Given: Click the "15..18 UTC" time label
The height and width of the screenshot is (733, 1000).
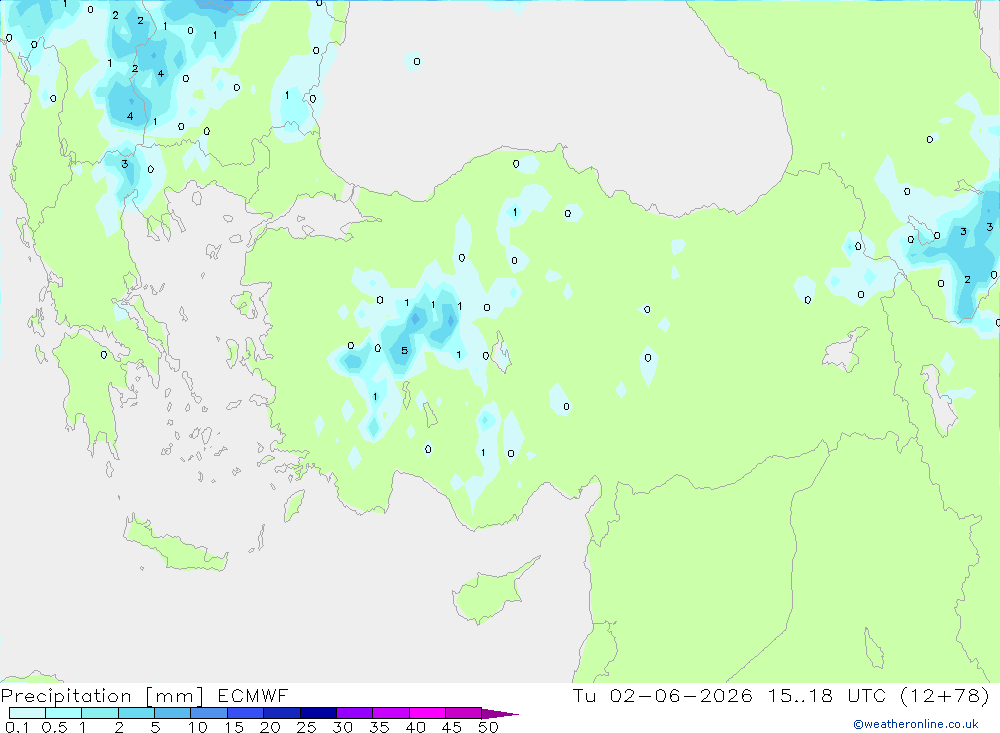Looking at the screenshot, I should (x=827, y=695).
